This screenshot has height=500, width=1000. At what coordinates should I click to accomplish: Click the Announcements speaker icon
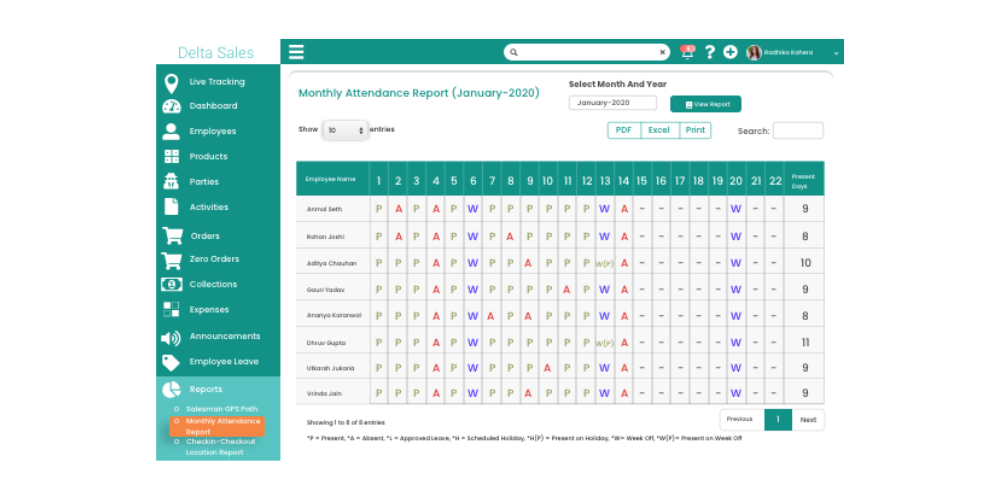(x=171, y=338)
